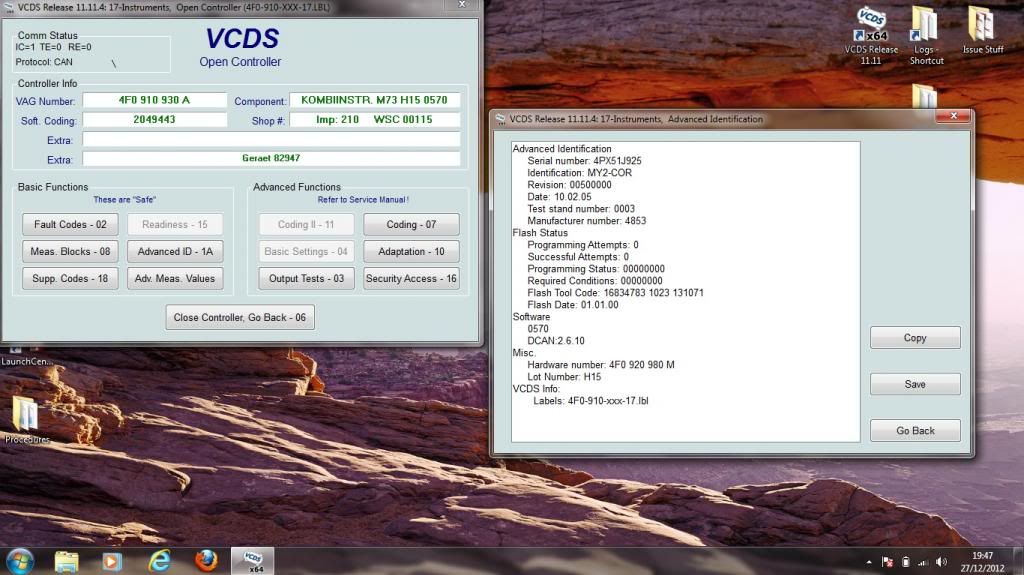Click the VAG Number field 4F0 910 930 A

point(154,100)
